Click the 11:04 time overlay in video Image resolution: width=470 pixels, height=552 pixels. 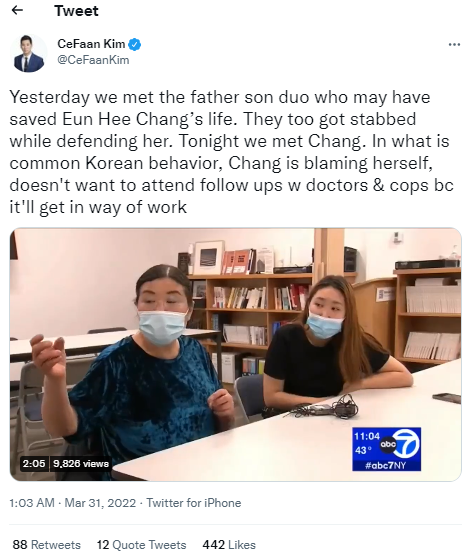(367, 436)
